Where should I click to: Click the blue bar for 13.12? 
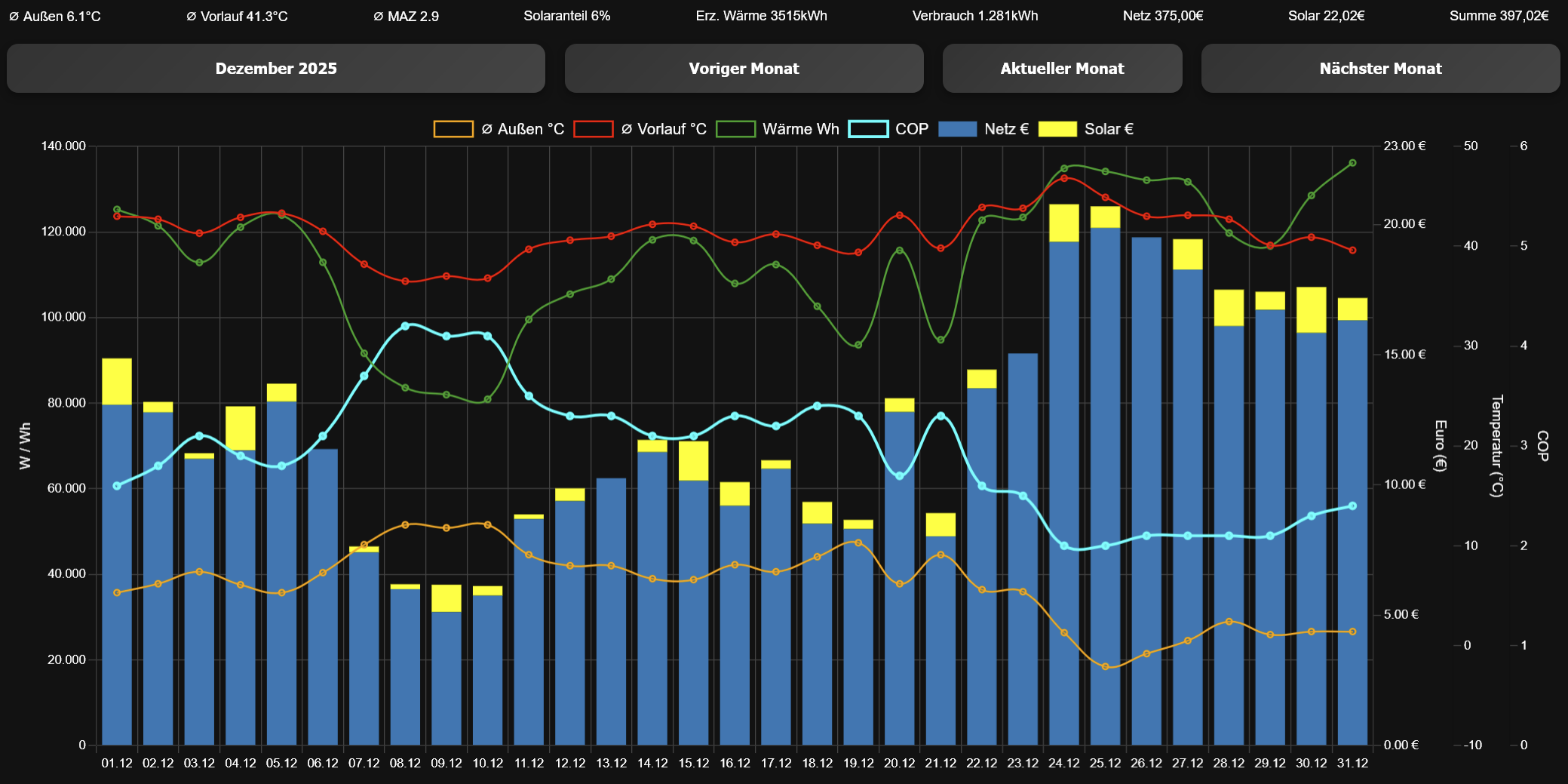point(611,611)
